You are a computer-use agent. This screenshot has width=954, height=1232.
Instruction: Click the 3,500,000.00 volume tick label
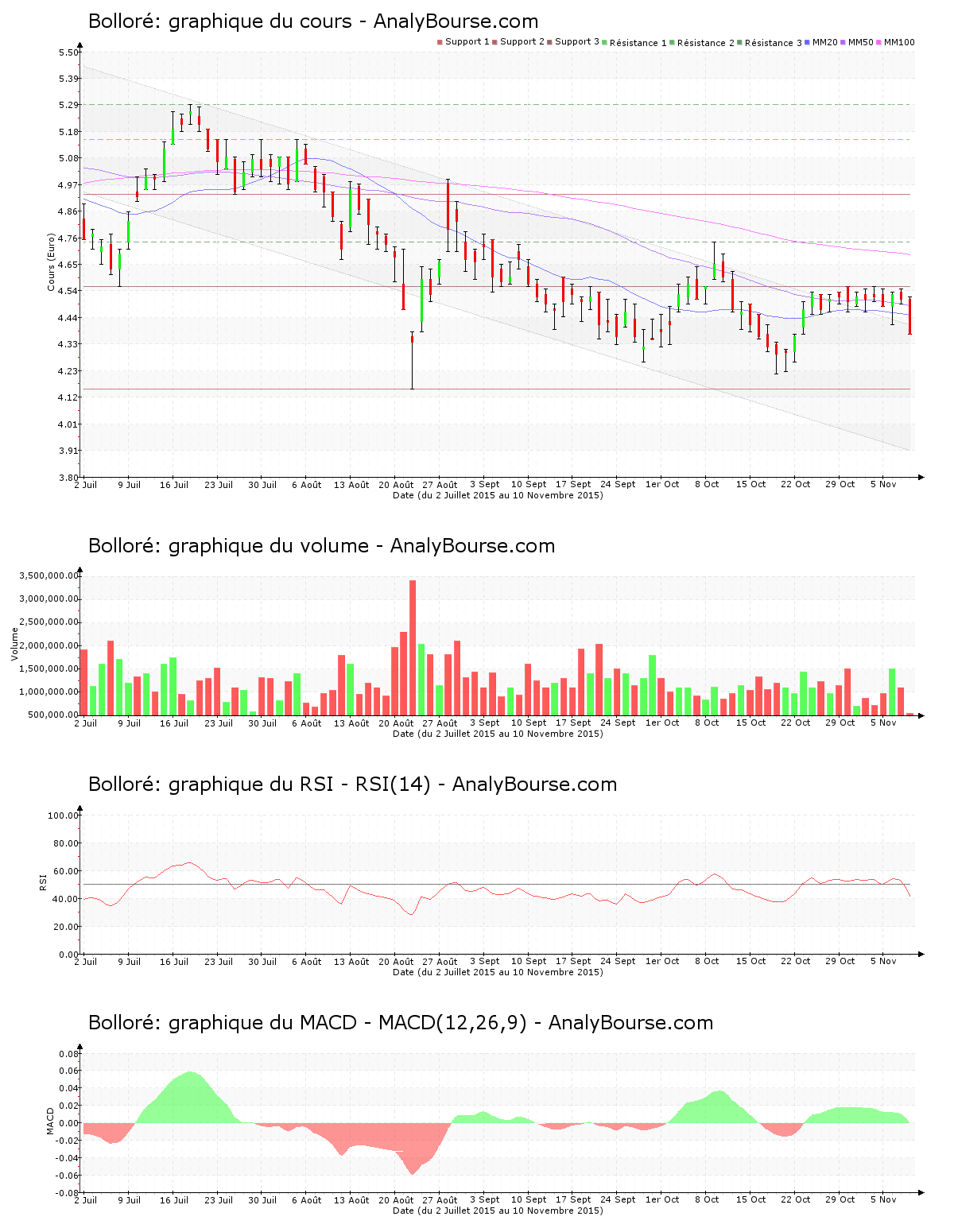click(x=48, y=575)
